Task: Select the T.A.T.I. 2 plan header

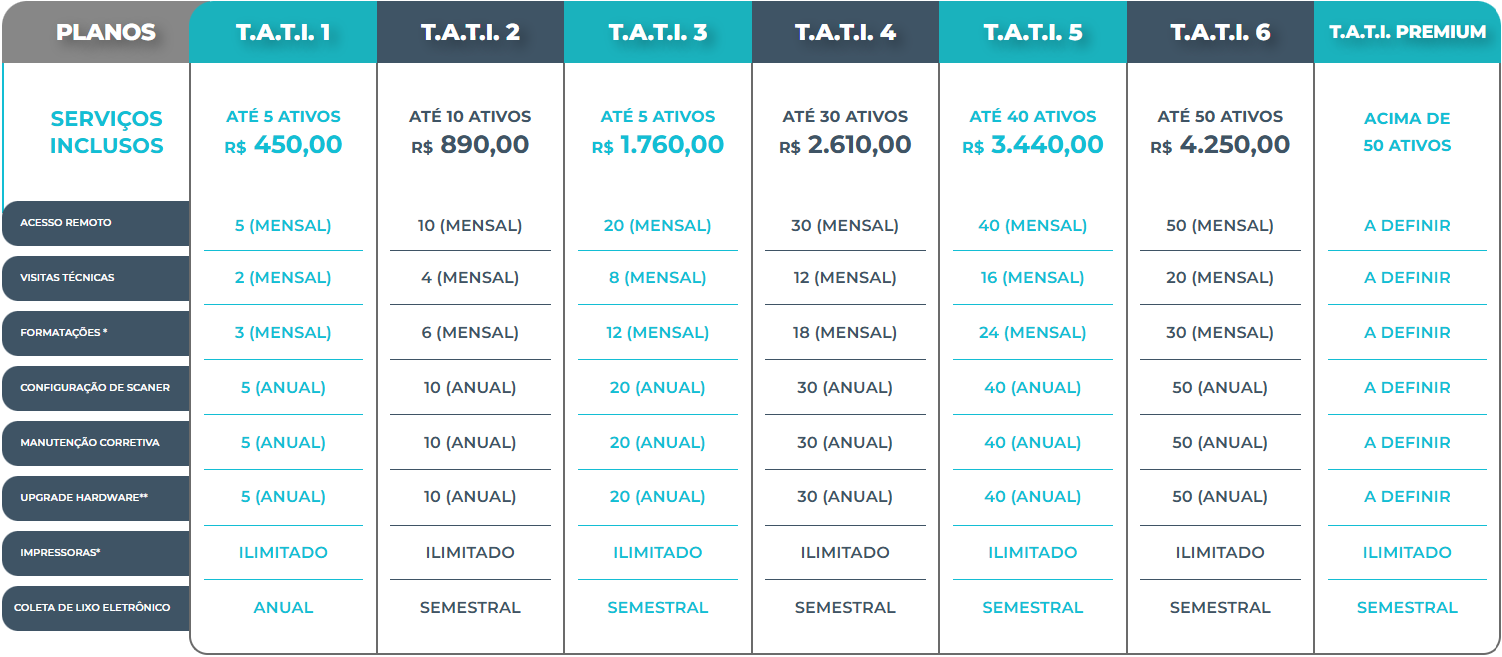Action: pyautogui.click(x=470, y=32)
